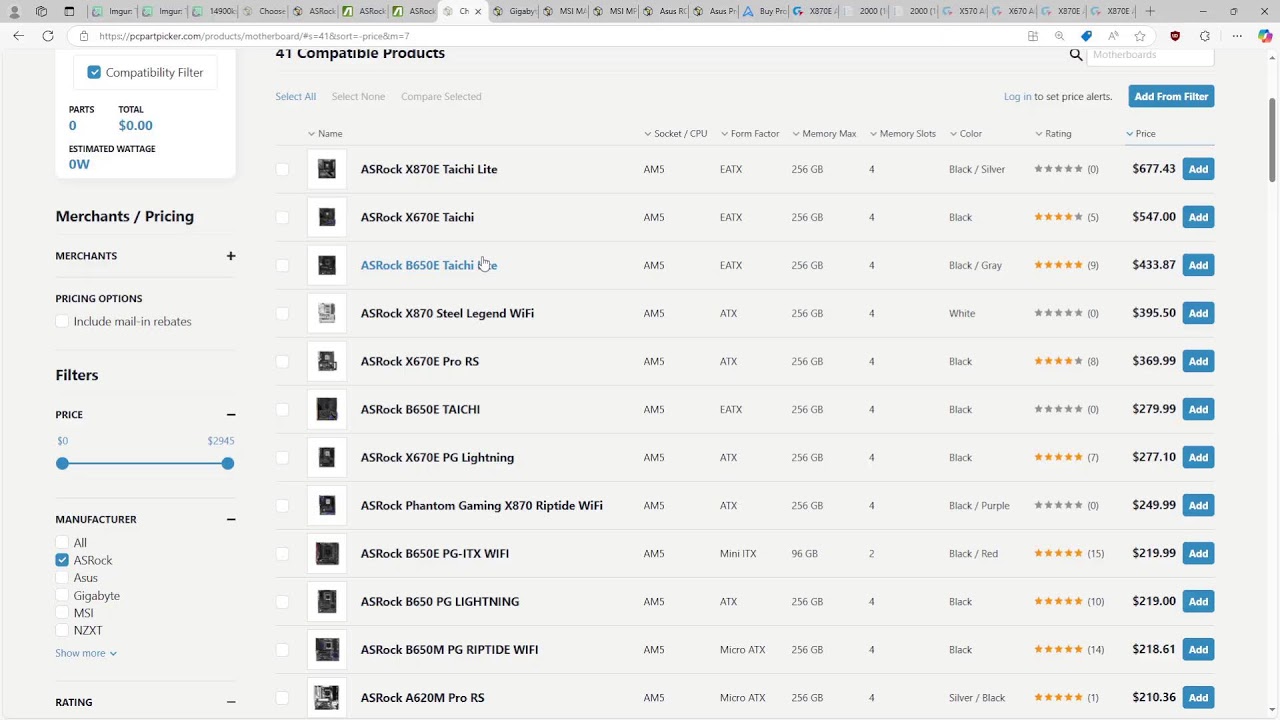This screenshot has height=720, width=1280.
Task: Add page to favorites with star icon
Action: [x=1140, y=36]
